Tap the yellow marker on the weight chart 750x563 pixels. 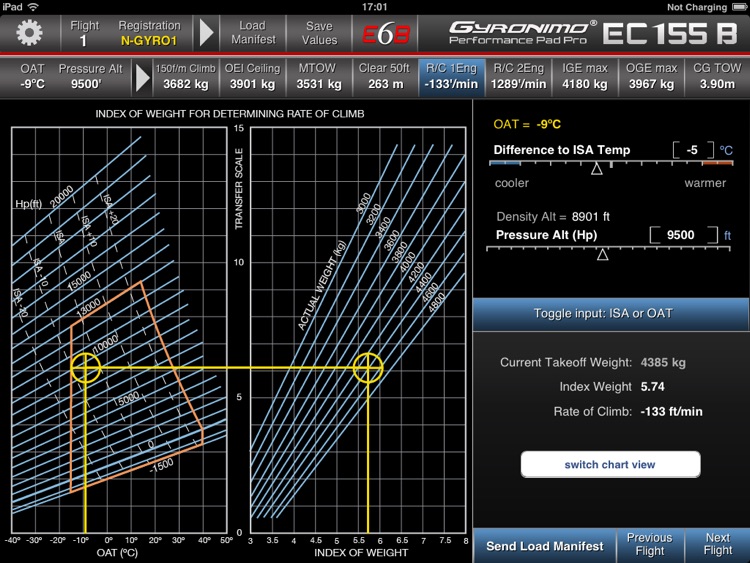click(368, 368)
